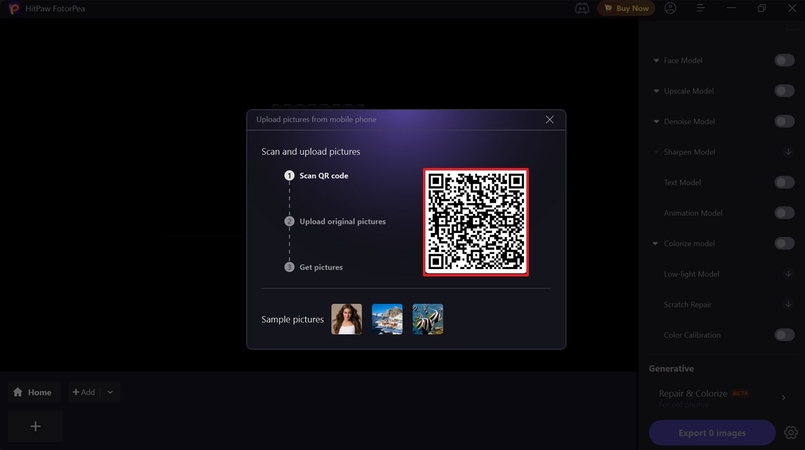Image resolution: width=805 pixels, height=450 pixels.
Task: Select the Scratch Repair label
Action: click(x=687, y=304)
